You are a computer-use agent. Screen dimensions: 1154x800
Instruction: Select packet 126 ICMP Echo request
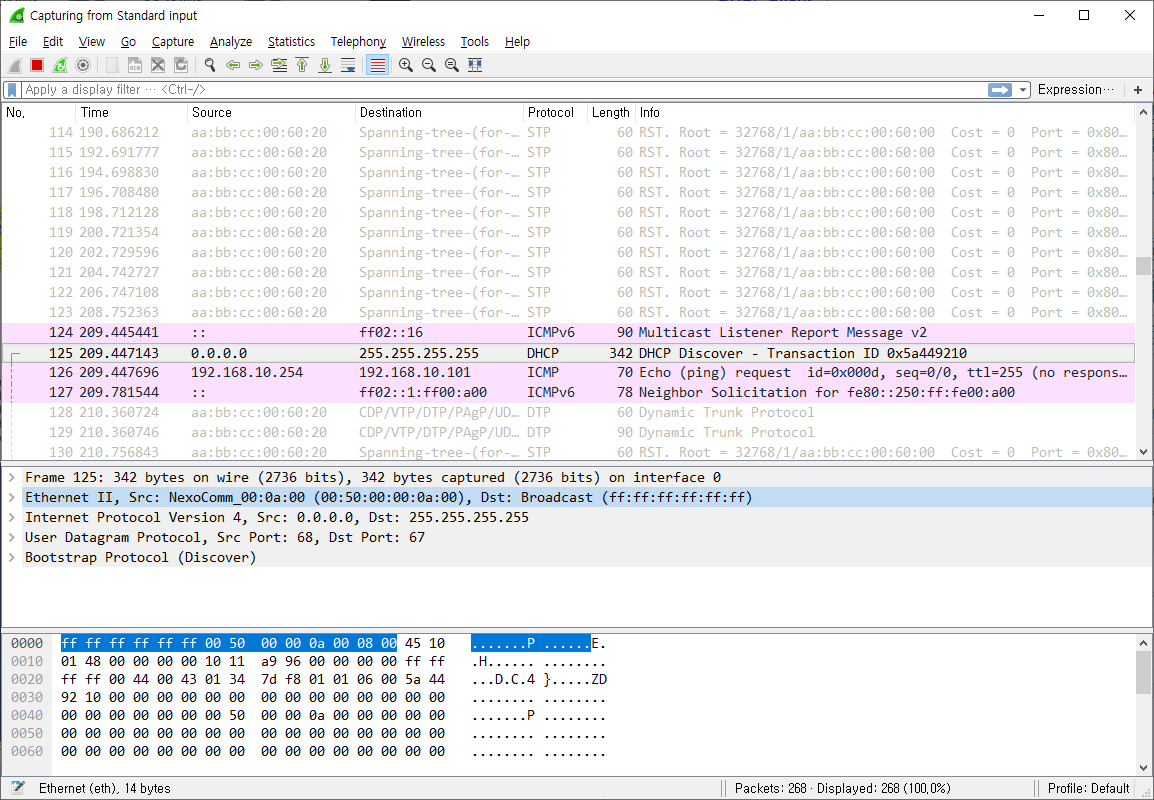[568, 372]
